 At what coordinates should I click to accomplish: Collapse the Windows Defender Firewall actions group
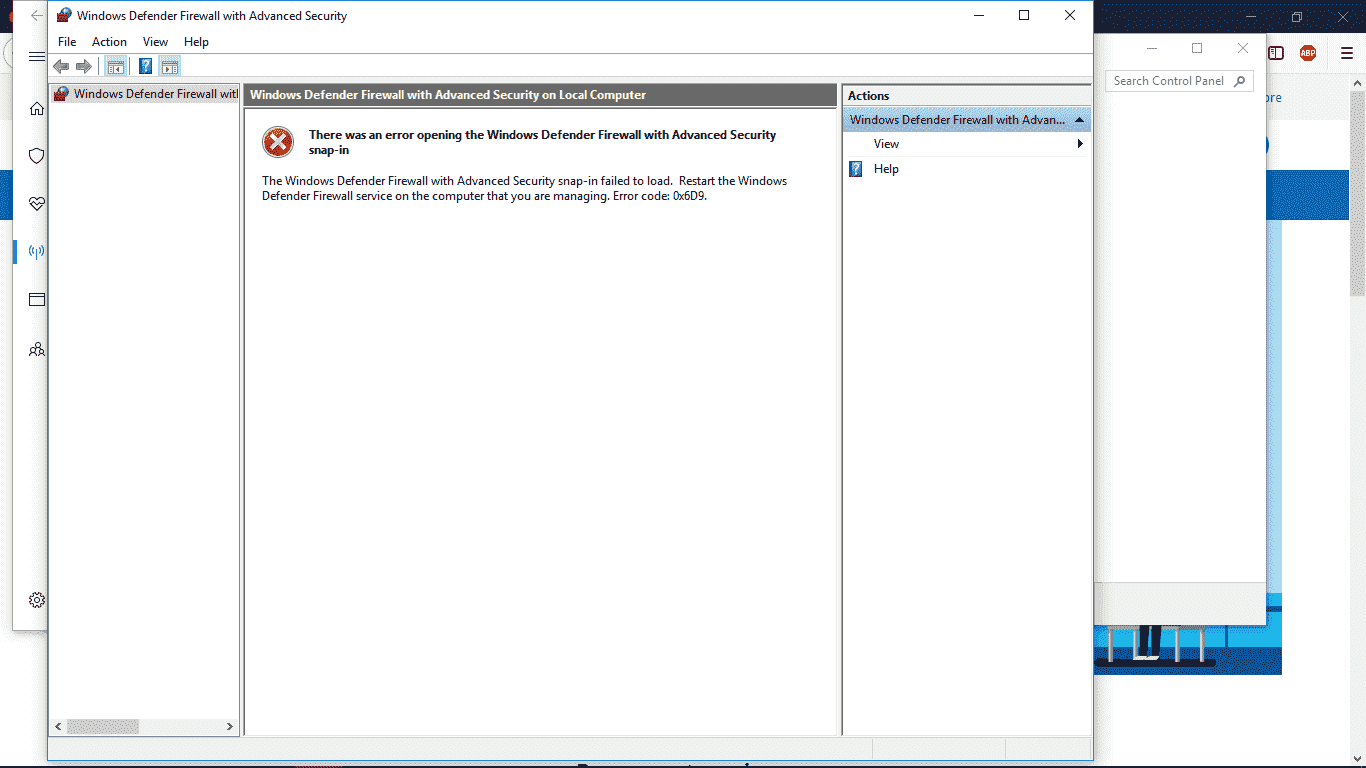coord(1079,119)
